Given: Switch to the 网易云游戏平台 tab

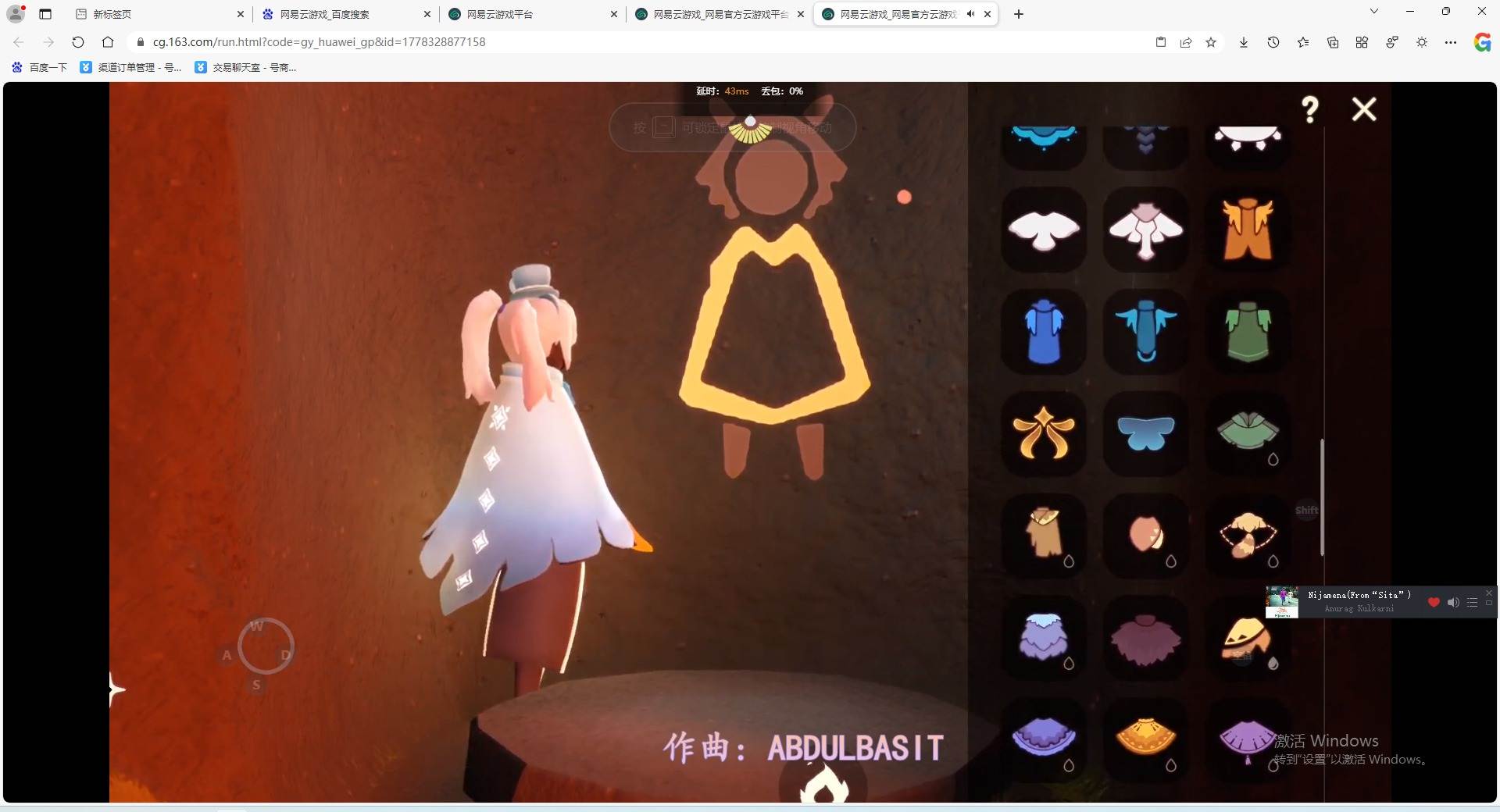Looking at the screenshot, I should [x=533, y=14].
